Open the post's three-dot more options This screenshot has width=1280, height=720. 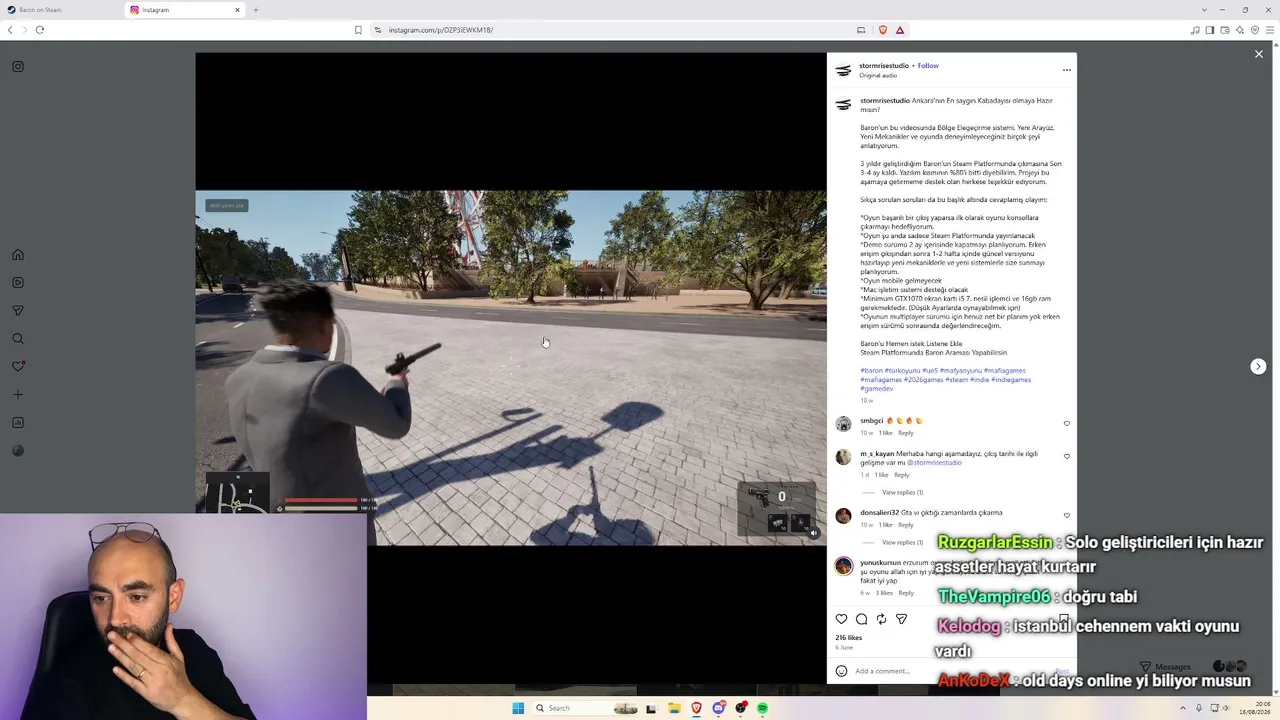pos(1066,70)
